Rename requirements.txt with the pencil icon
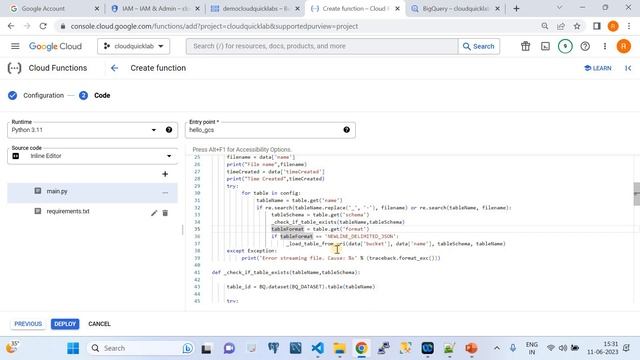640x360 pixels. pos(154,213)
